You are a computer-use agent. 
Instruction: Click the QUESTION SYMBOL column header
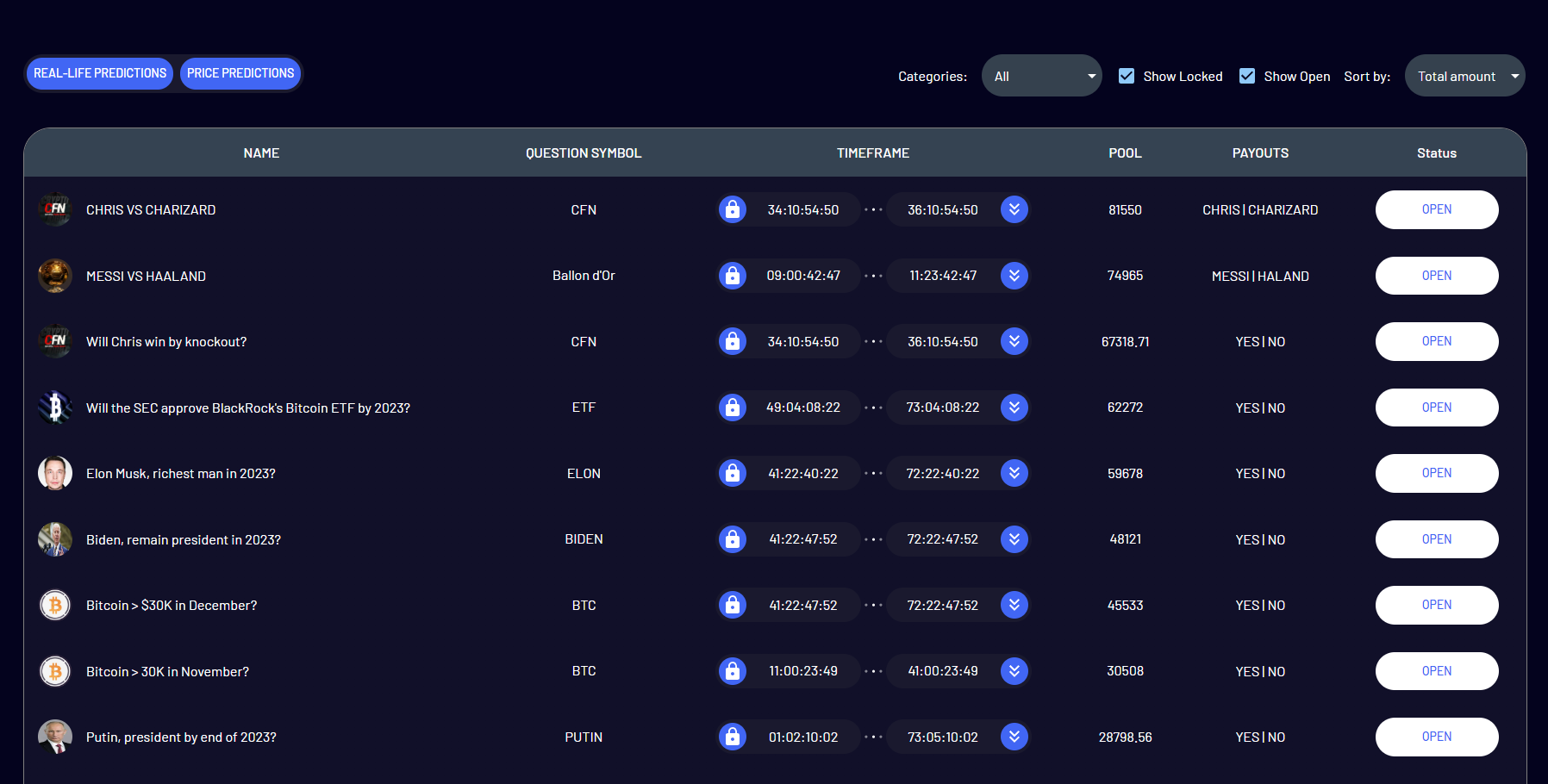[x=584, y=153]
